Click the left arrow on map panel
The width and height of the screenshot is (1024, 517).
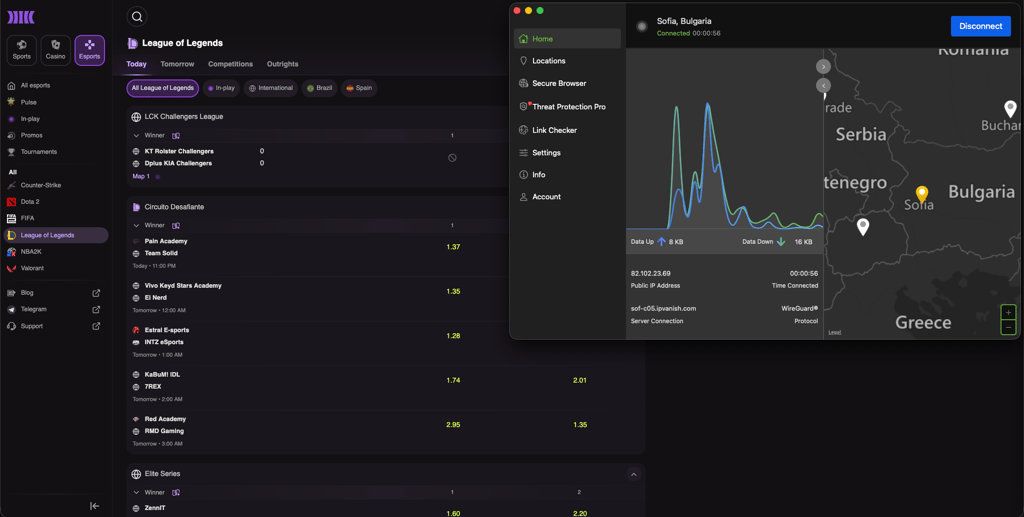point(823,86)
